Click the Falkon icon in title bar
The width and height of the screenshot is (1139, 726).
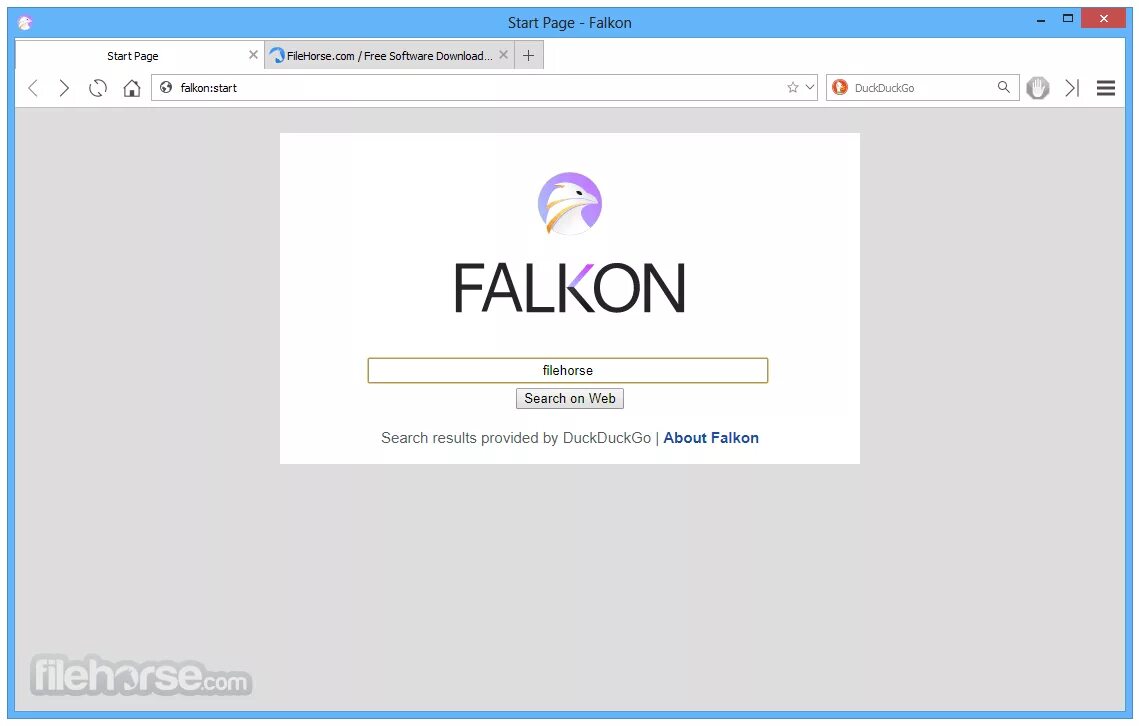point(25,23)
